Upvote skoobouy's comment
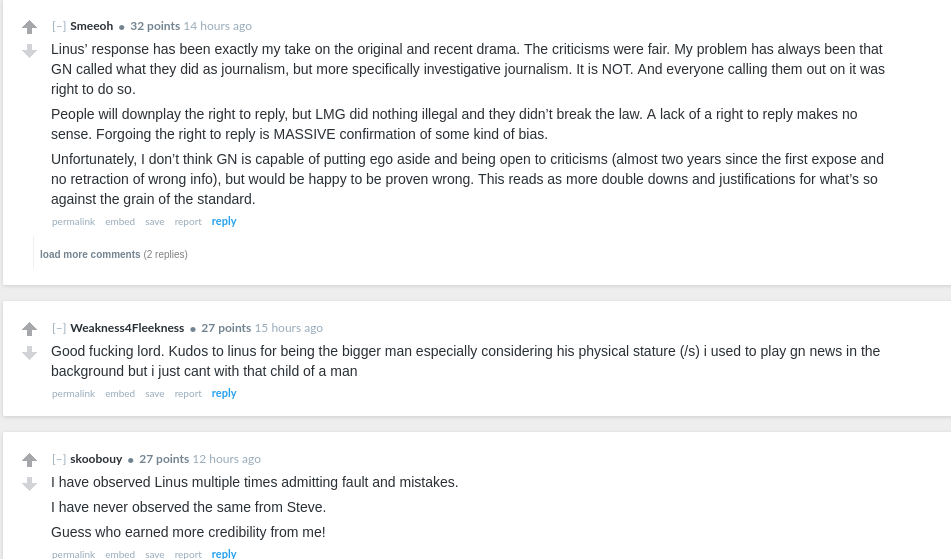Screen dimensions: 951x559 [x=29, y=460]
